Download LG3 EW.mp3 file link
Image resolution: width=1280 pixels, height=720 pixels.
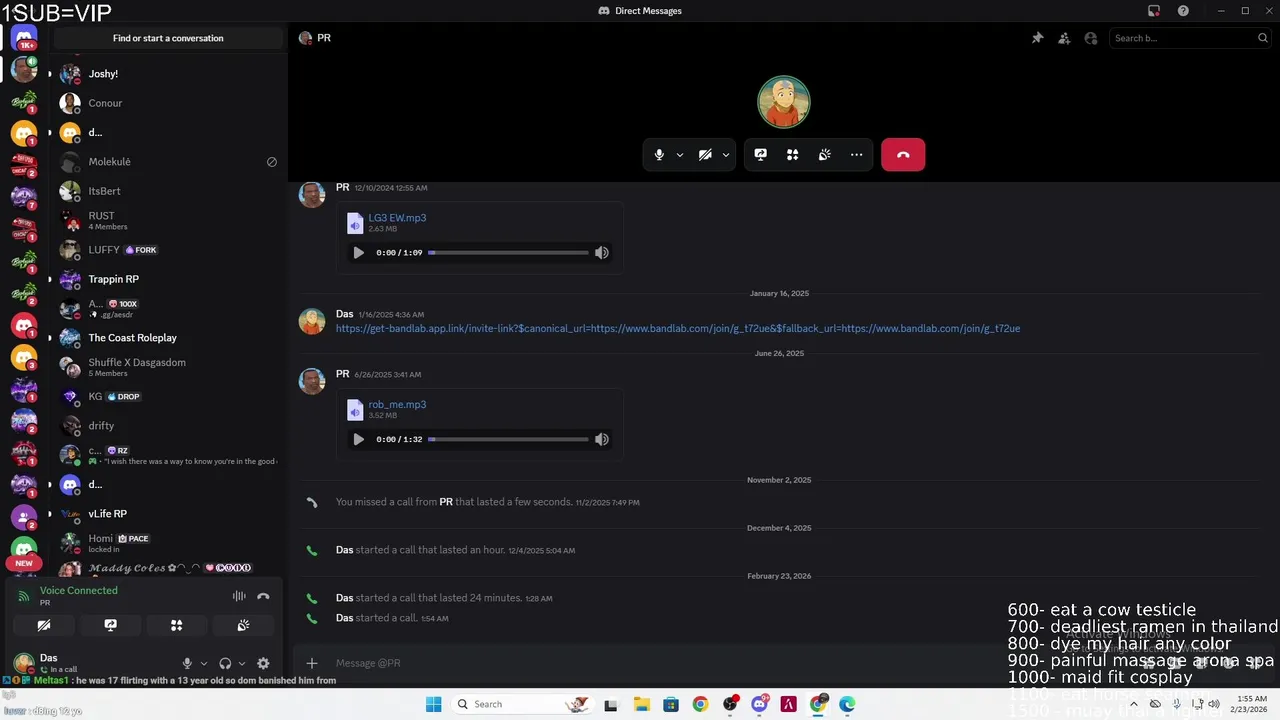[x=397, y=218]
